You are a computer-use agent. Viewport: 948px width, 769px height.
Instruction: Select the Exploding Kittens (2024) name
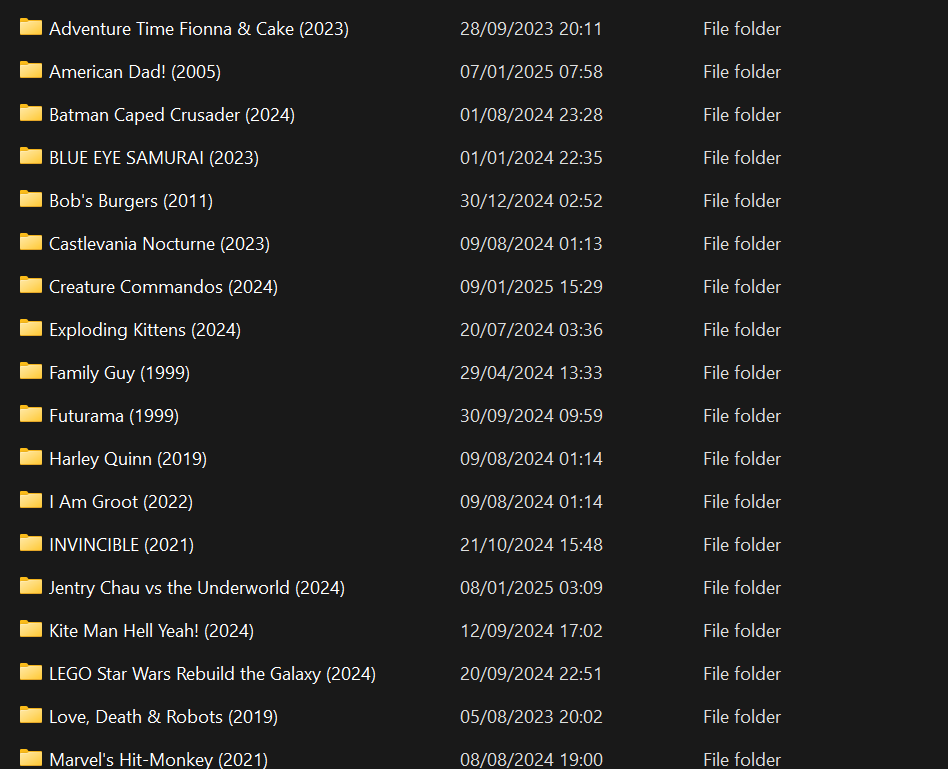(x=145, y=329)
